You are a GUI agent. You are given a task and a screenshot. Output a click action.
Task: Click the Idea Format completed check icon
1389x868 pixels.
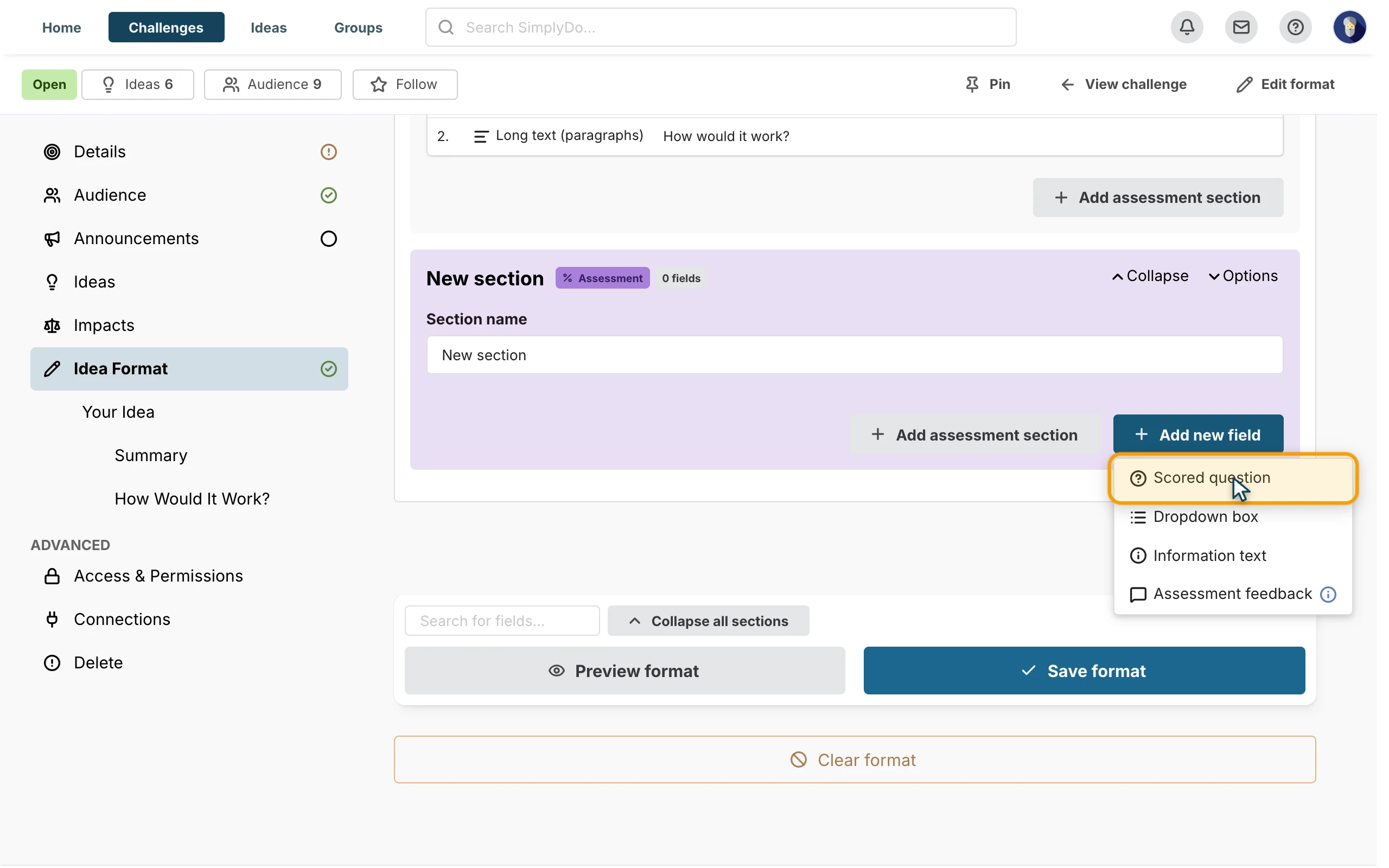[328, 368]
